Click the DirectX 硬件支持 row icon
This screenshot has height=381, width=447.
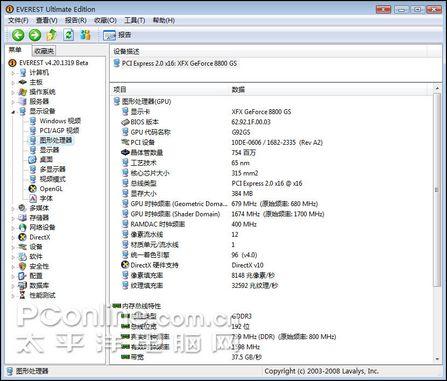click(125, 265)
